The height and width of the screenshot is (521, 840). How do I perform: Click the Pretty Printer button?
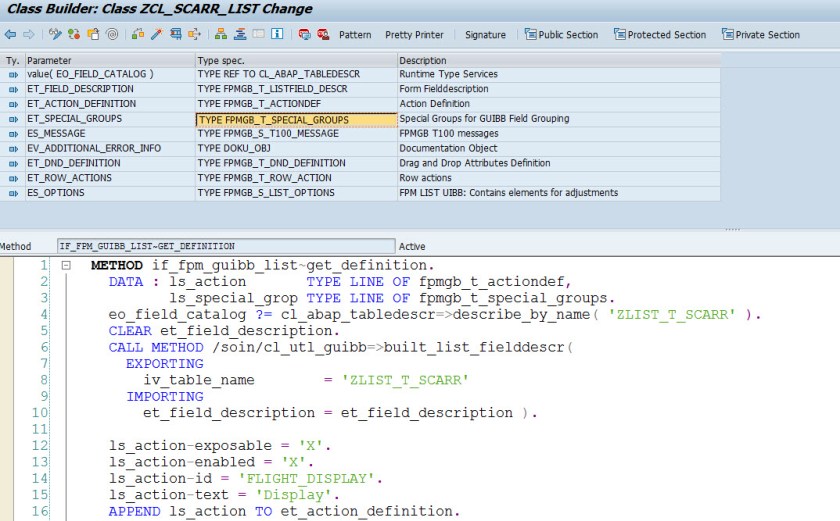pyautogui.click(x=414, y=35)
